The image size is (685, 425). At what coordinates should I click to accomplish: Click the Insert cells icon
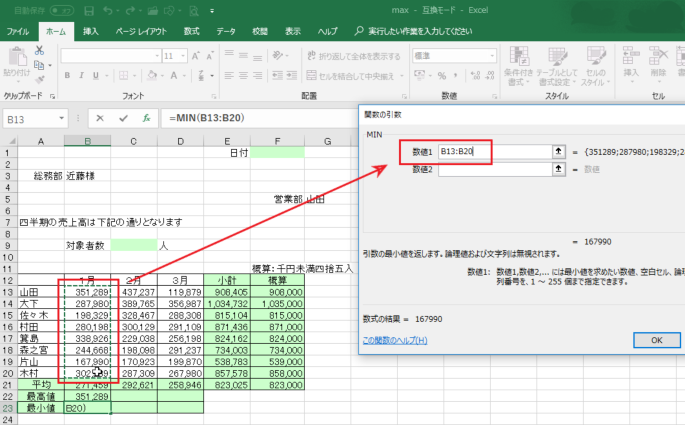coord(631,56)
